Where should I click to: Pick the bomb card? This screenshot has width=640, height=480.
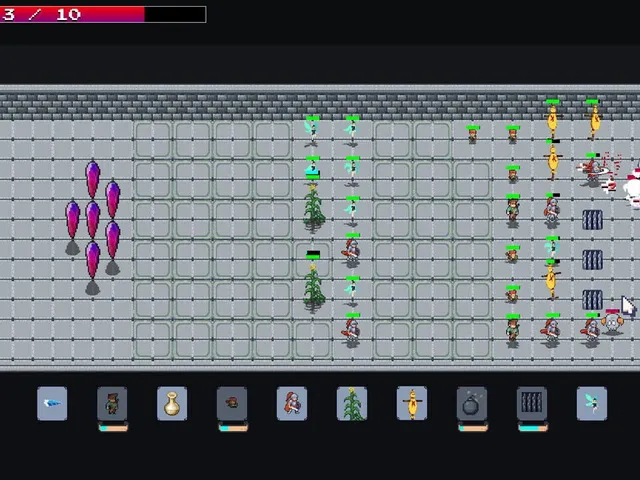tap(472, 403)
